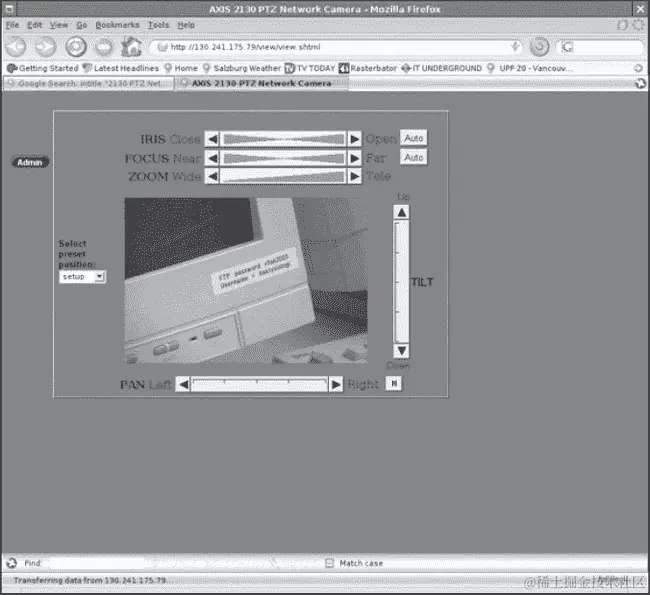Click the search engine G icon

(567, 47)
